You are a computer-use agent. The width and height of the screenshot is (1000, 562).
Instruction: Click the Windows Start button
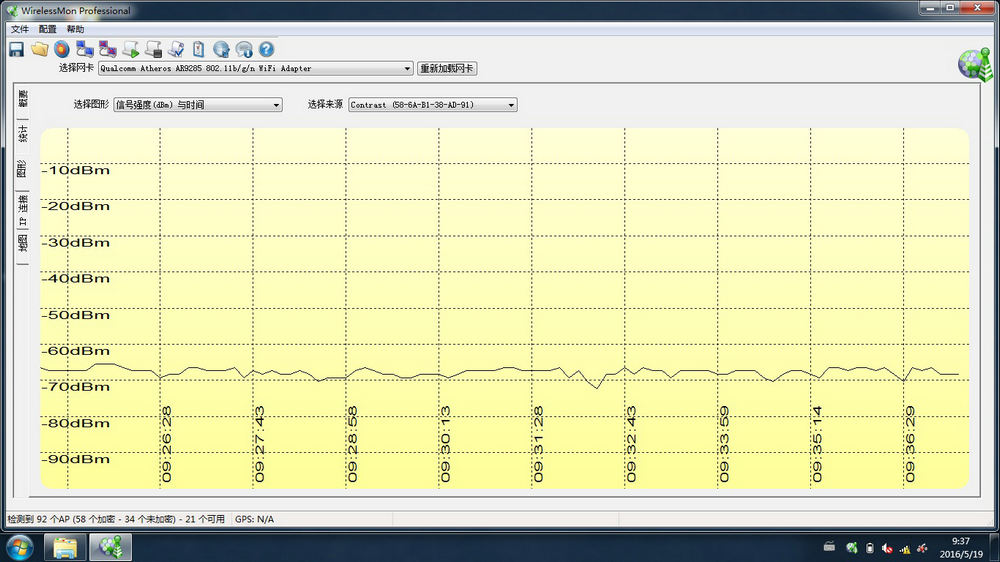20,547
